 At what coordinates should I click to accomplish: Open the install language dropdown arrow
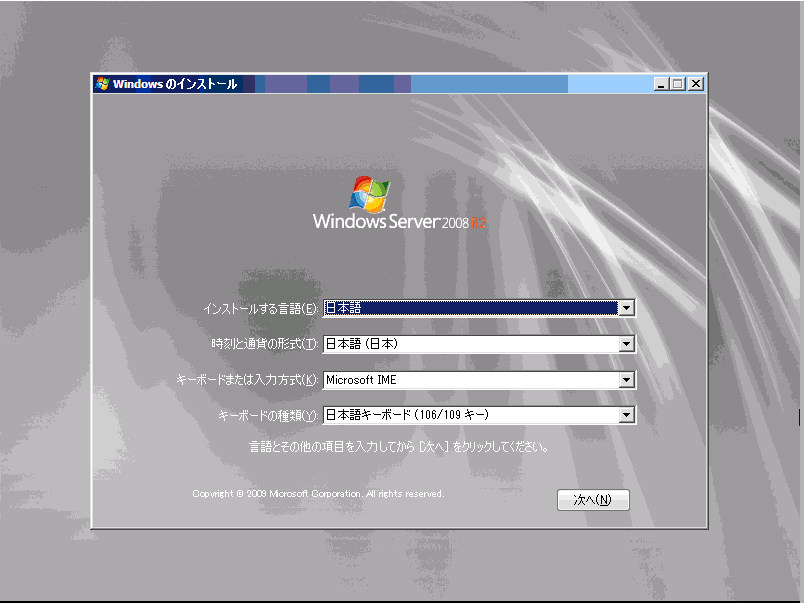tap(626, 308)
